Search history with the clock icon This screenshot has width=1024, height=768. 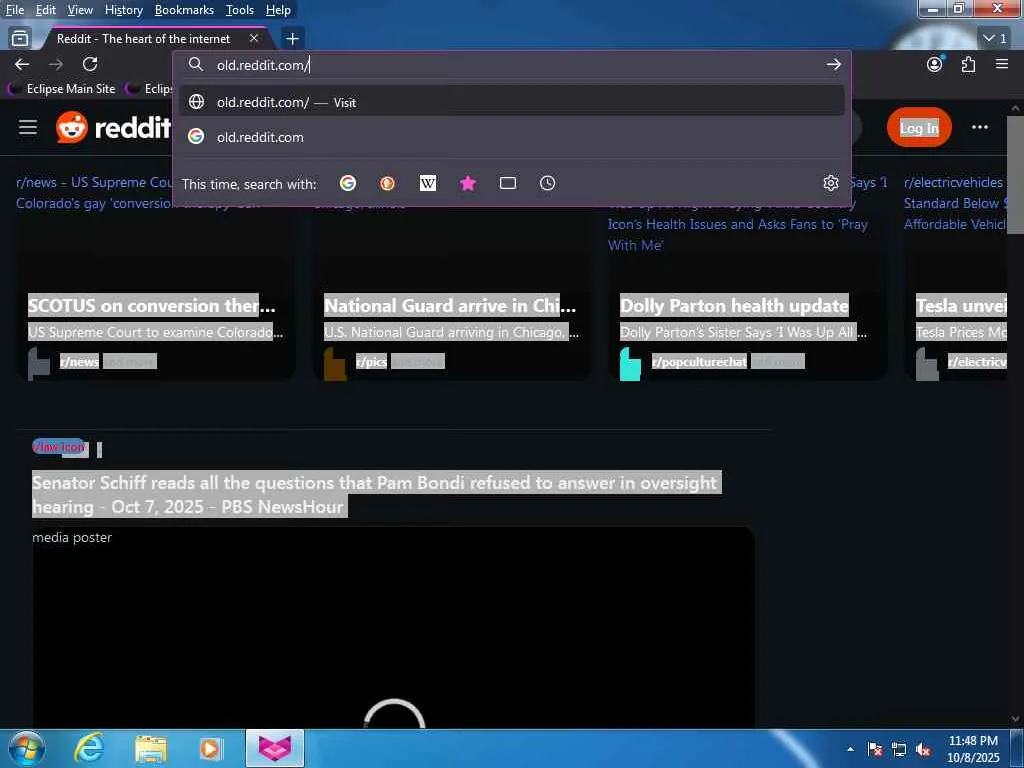547,184
